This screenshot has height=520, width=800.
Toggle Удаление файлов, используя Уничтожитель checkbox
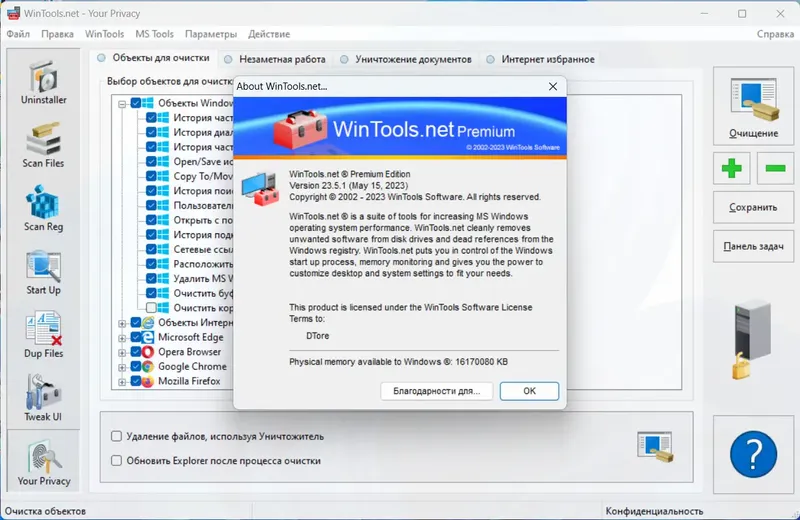(x=116, y=436)
